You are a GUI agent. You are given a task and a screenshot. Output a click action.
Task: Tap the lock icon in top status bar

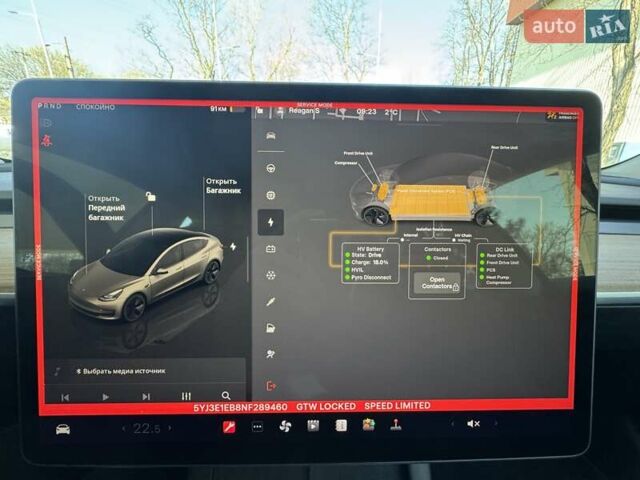[260, 111]
